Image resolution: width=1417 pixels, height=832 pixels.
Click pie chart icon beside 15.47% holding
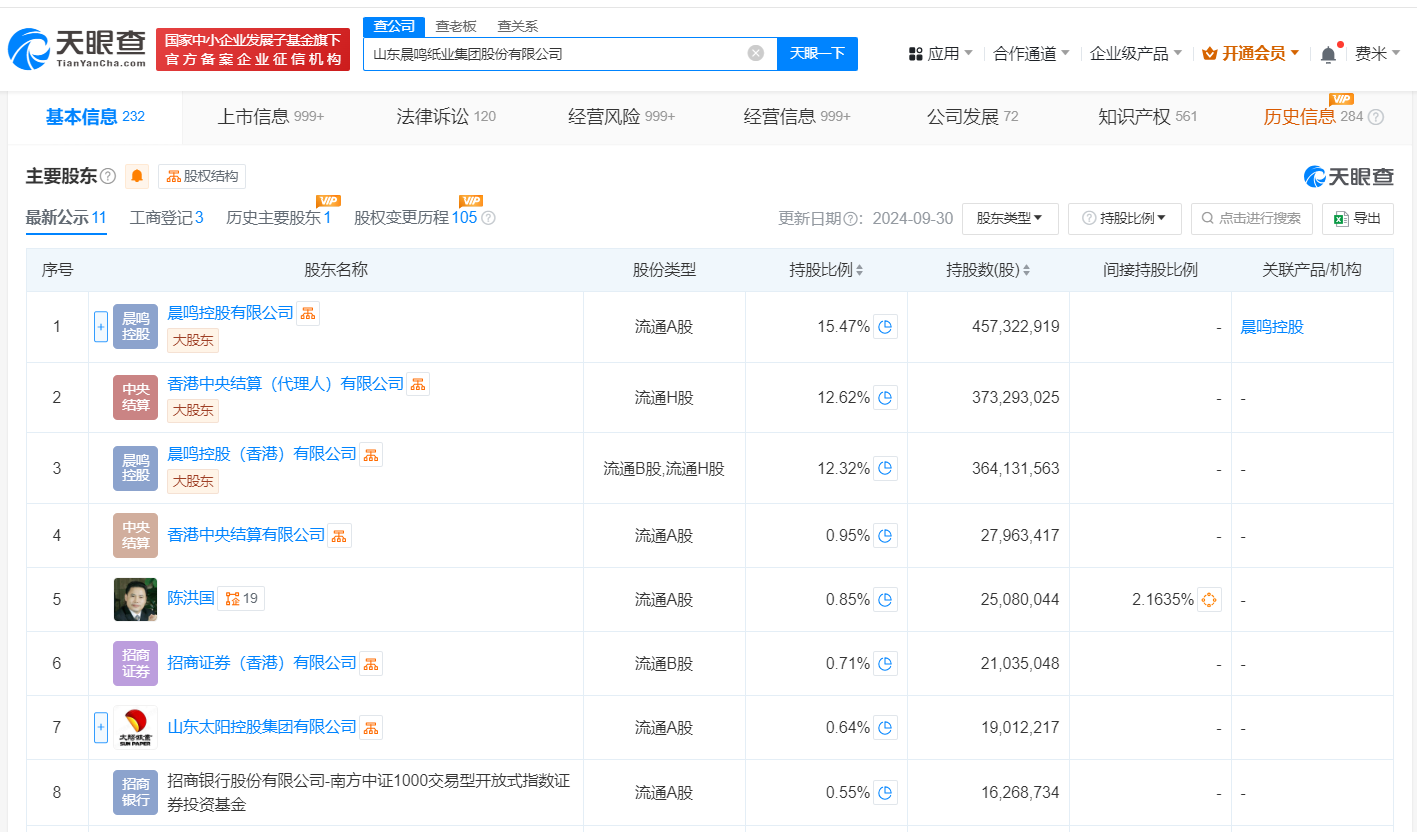coord(884,327)
